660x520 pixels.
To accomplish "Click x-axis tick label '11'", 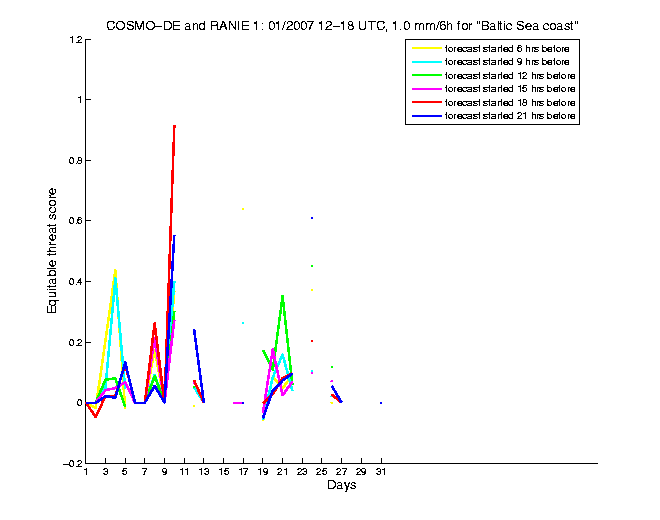I will [184, 472].
